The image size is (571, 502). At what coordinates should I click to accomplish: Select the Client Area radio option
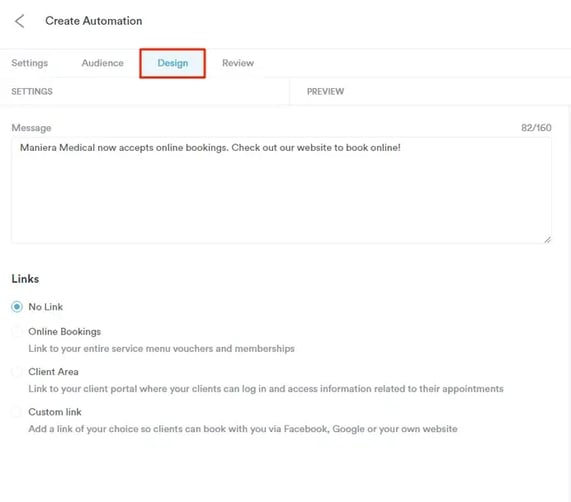click(x=17, y=372)
